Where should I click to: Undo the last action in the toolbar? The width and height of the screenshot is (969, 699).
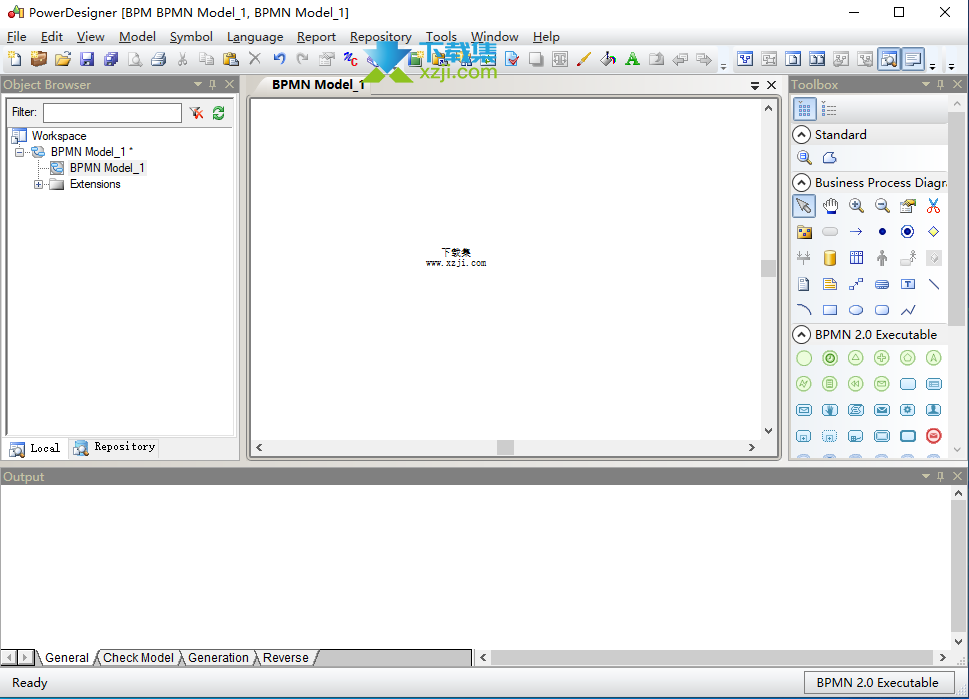point(279,59)
